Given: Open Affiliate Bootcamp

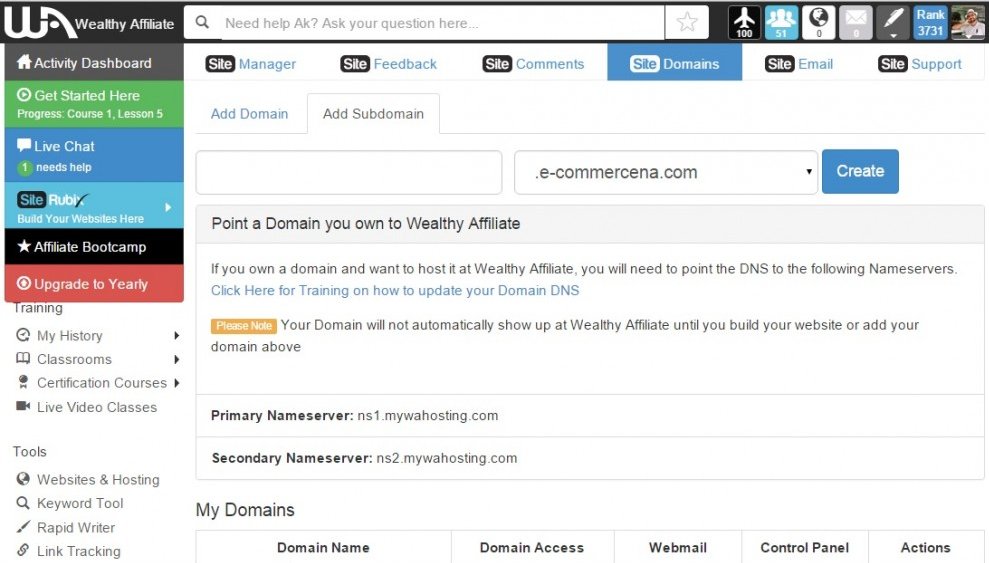Looking at the screenshot, I should (94, 247).
